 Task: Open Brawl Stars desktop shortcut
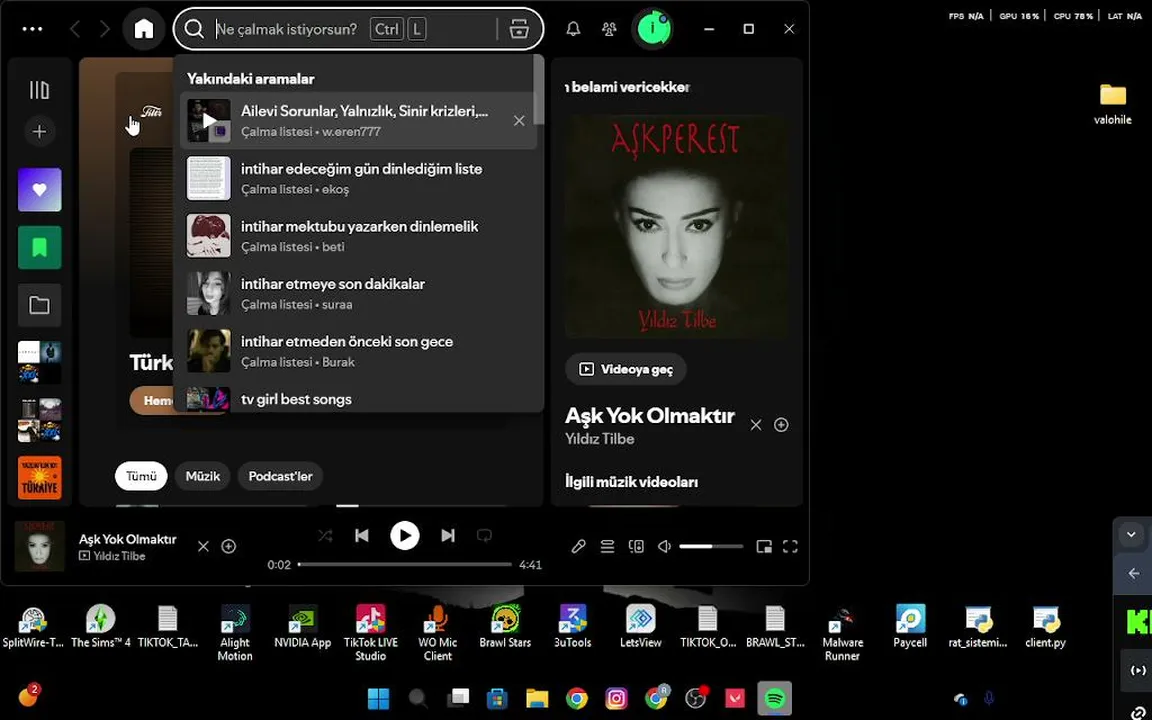tap(505, 627)
